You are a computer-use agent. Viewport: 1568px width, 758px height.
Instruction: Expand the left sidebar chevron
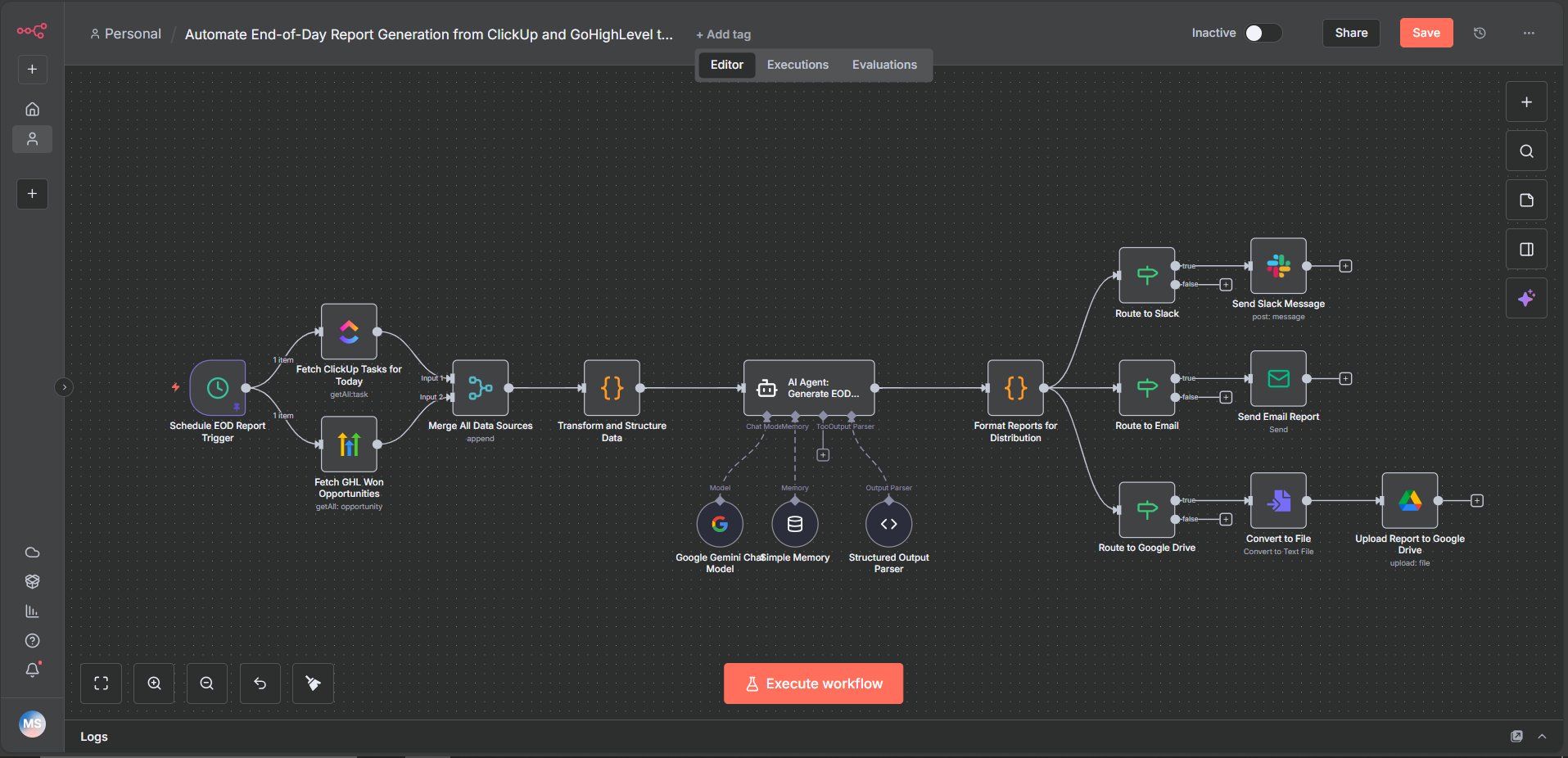tap(64, 387)
